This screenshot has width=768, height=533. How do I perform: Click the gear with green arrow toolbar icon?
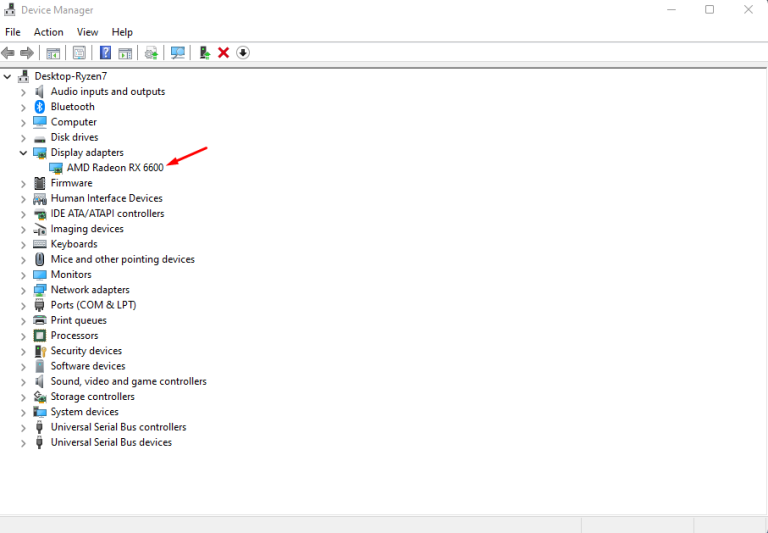(x=151, y=53)
